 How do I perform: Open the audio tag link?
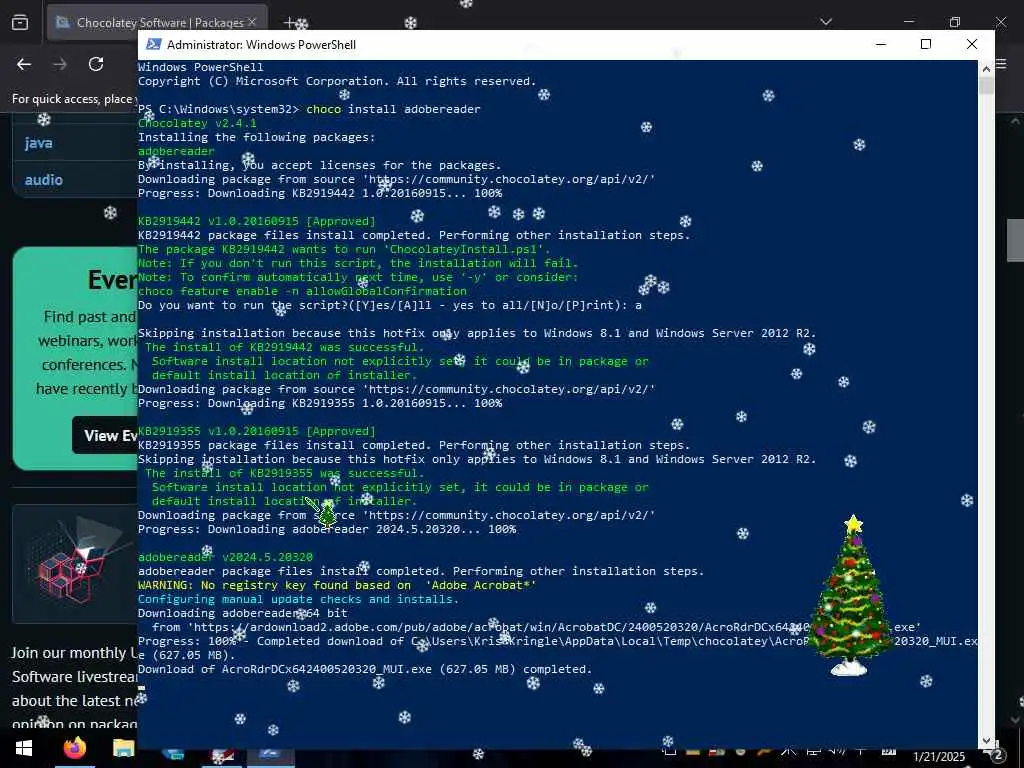pos(44,180)
